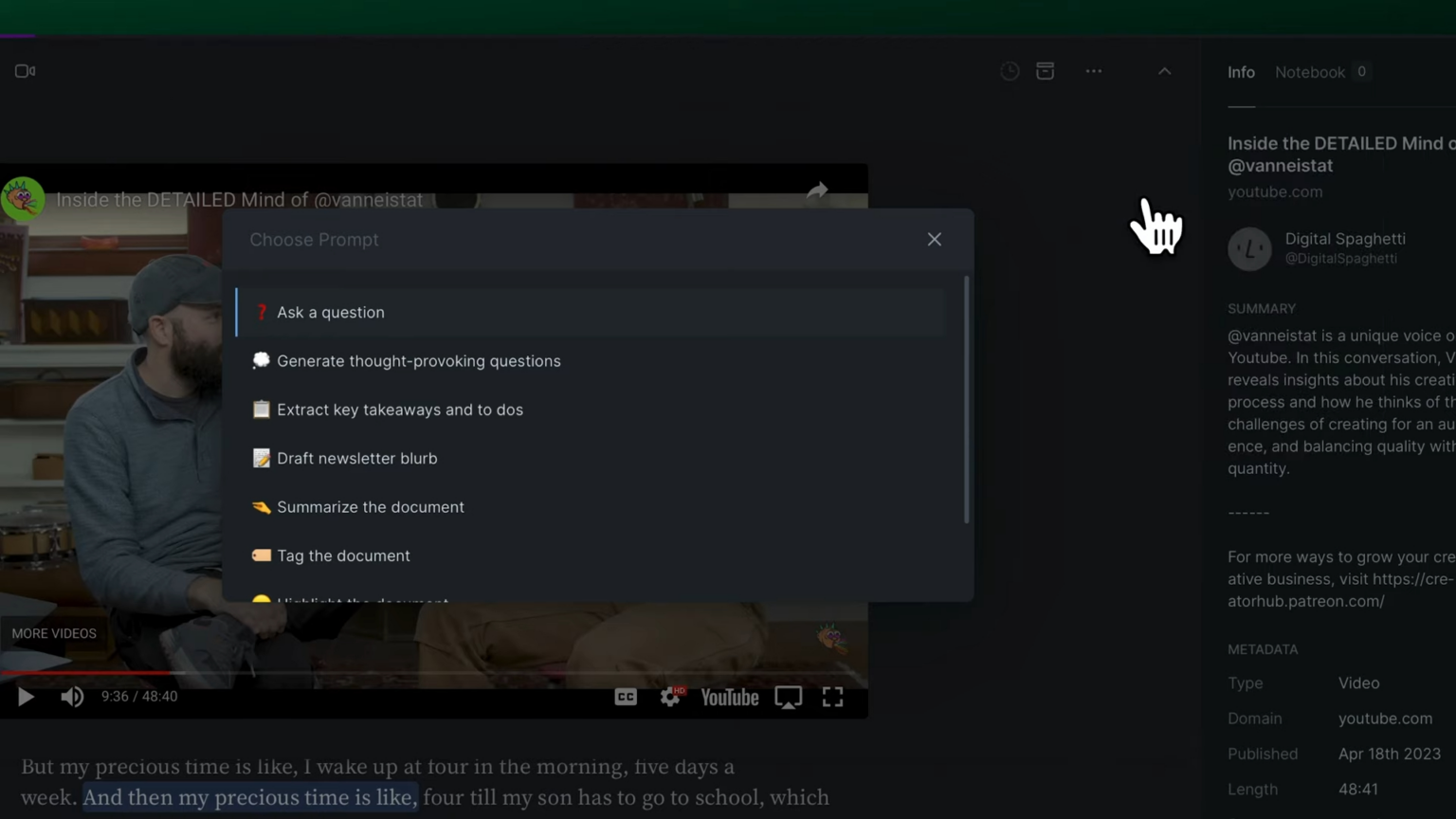Click the youtube.com source link in Info panel
This screenshot has height=819, width=1456.
1275,191
